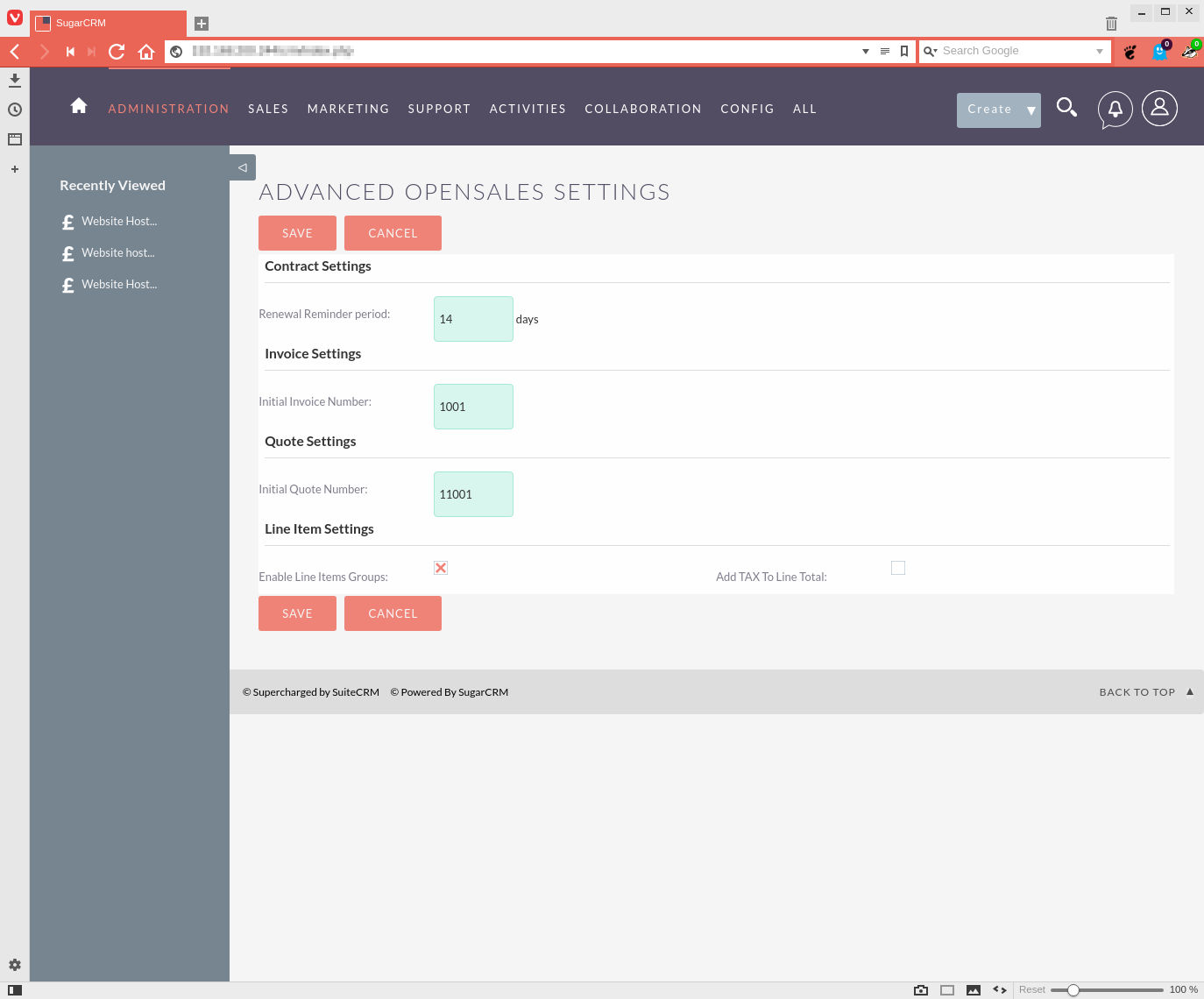Jump up with Back To Top
This screenshot has width=1204, height=999.
pyautogui.click(x=1146, y=692)
